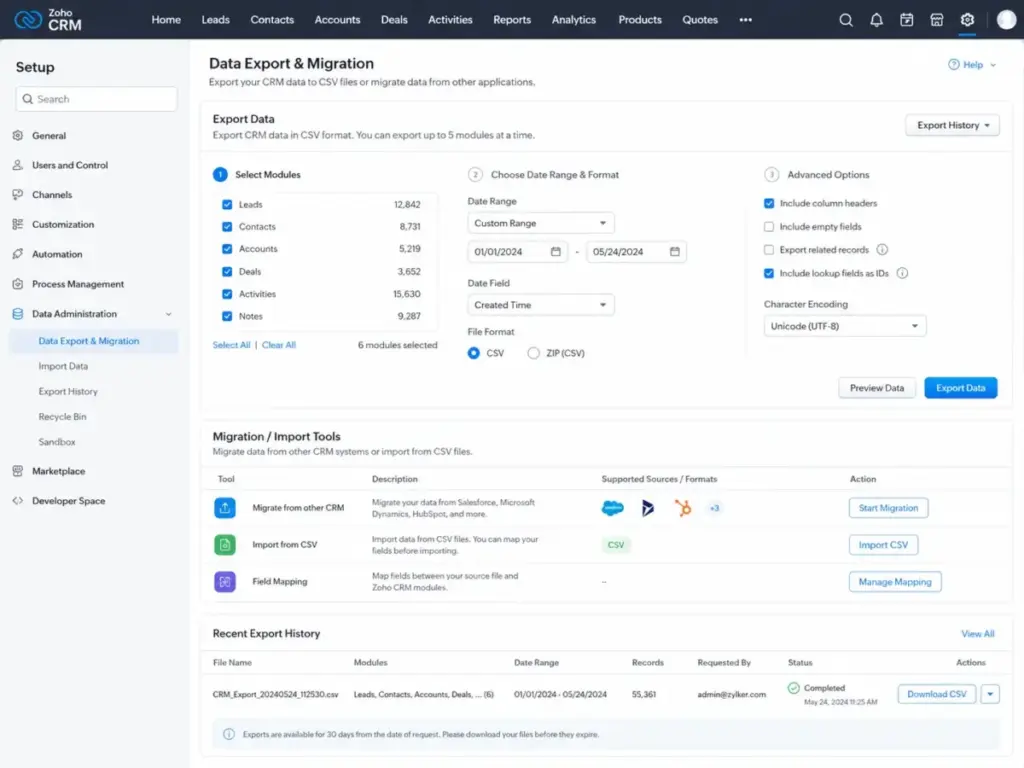Uncheck the Activities module checkbox

pos(227,294)
